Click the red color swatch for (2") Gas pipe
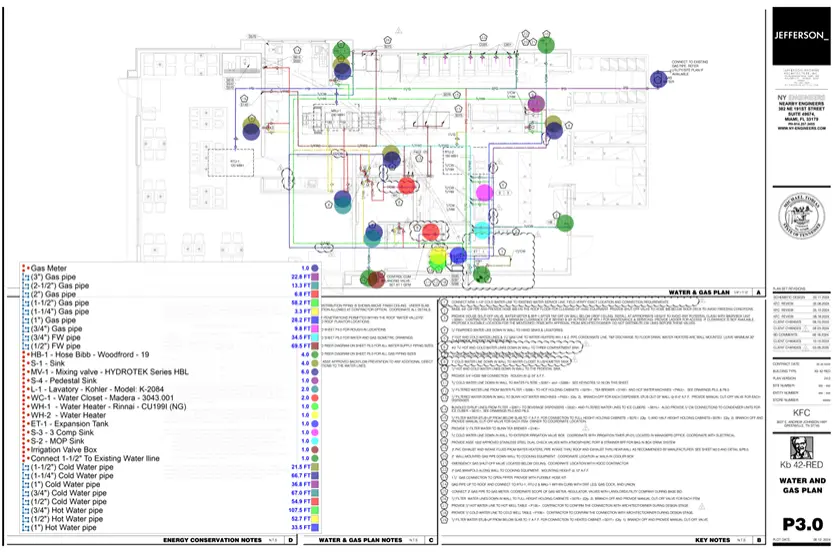The width and height of the screenshot is (839, 552). click(315, 294)
